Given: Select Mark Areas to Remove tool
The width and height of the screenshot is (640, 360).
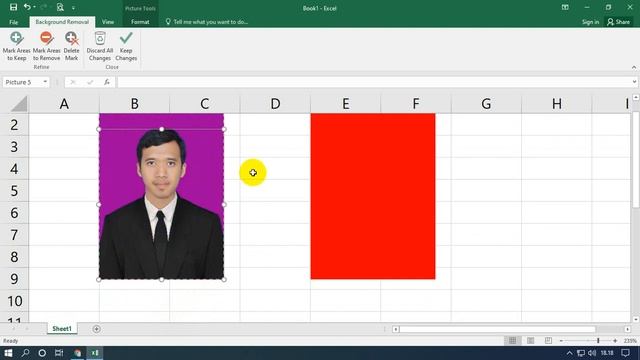Looking at the screenshot, I should pos(47,47).
